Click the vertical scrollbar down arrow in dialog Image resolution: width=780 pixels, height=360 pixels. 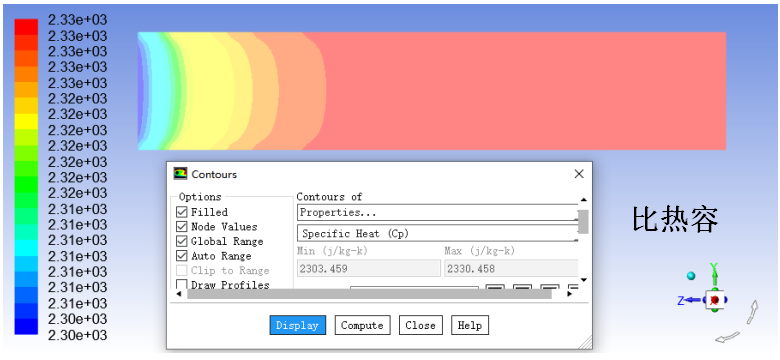584,280
